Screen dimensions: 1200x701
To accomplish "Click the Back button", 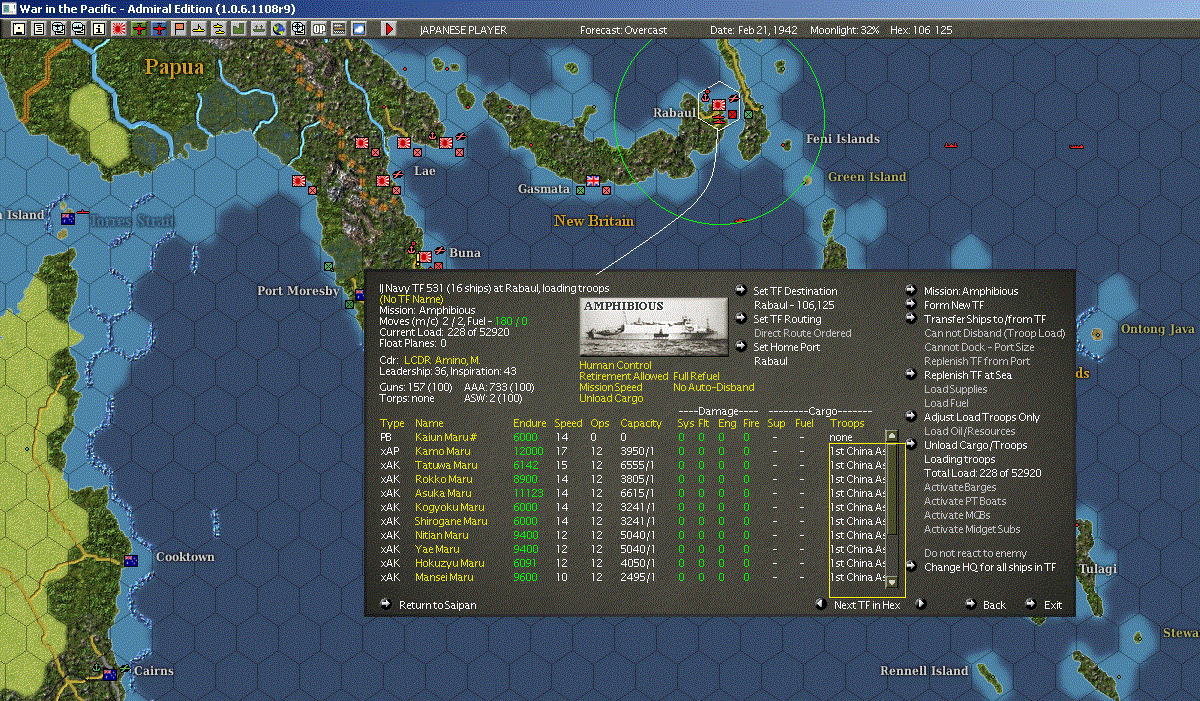I will (994, 606).
